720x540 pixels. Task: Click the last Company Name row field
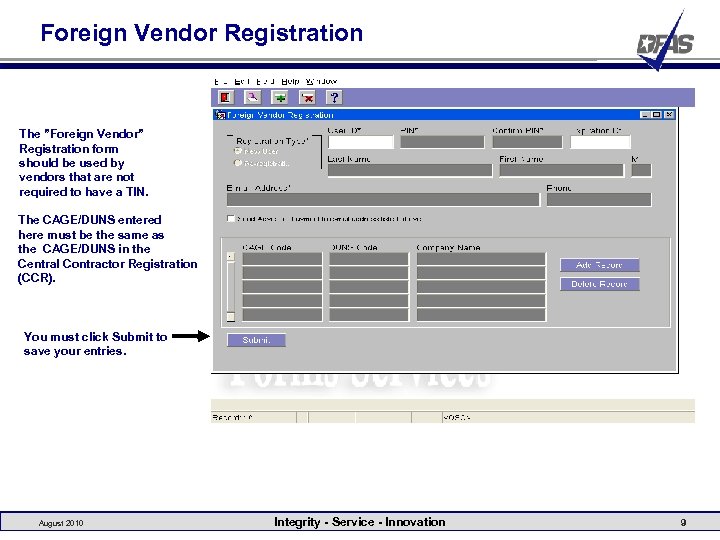pyautogui.click(x=481, y=315)
